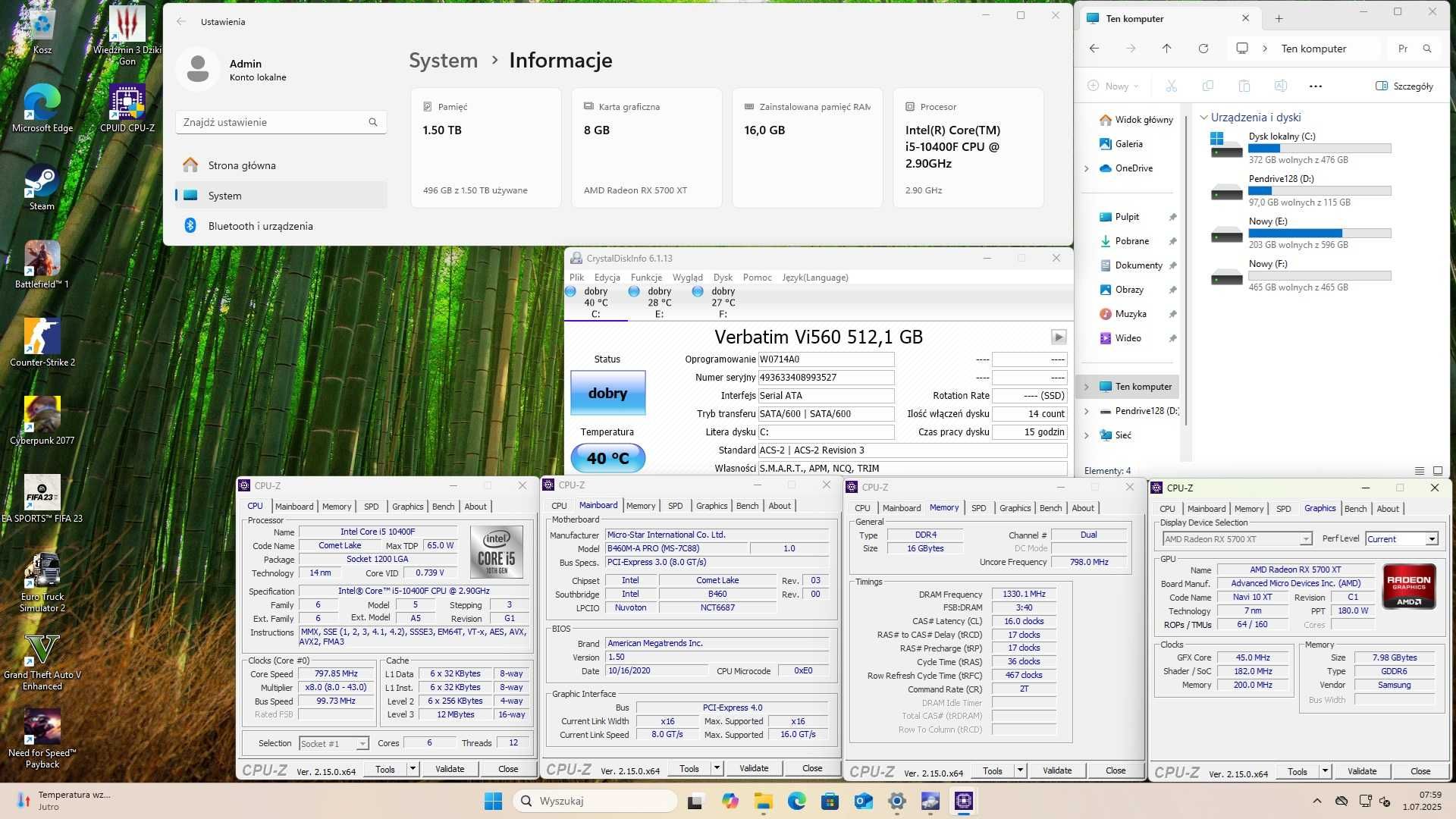The height and width of the screenshot is (819, 1456).
Task: Open Pobrane in Explorer navigation pane
Action: (x=1131, y=241)
